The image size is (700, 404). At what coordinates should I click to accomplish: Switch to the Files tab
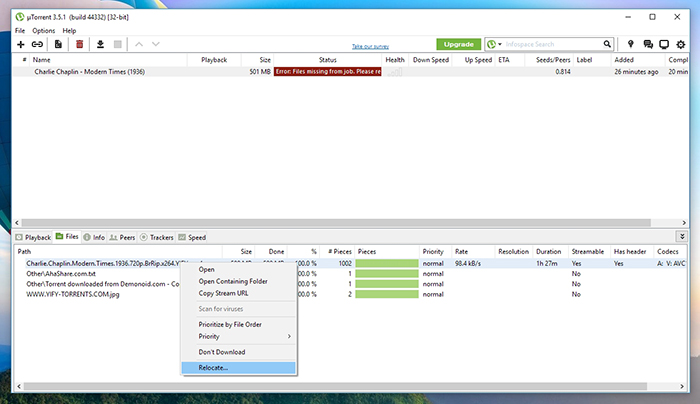67,237
